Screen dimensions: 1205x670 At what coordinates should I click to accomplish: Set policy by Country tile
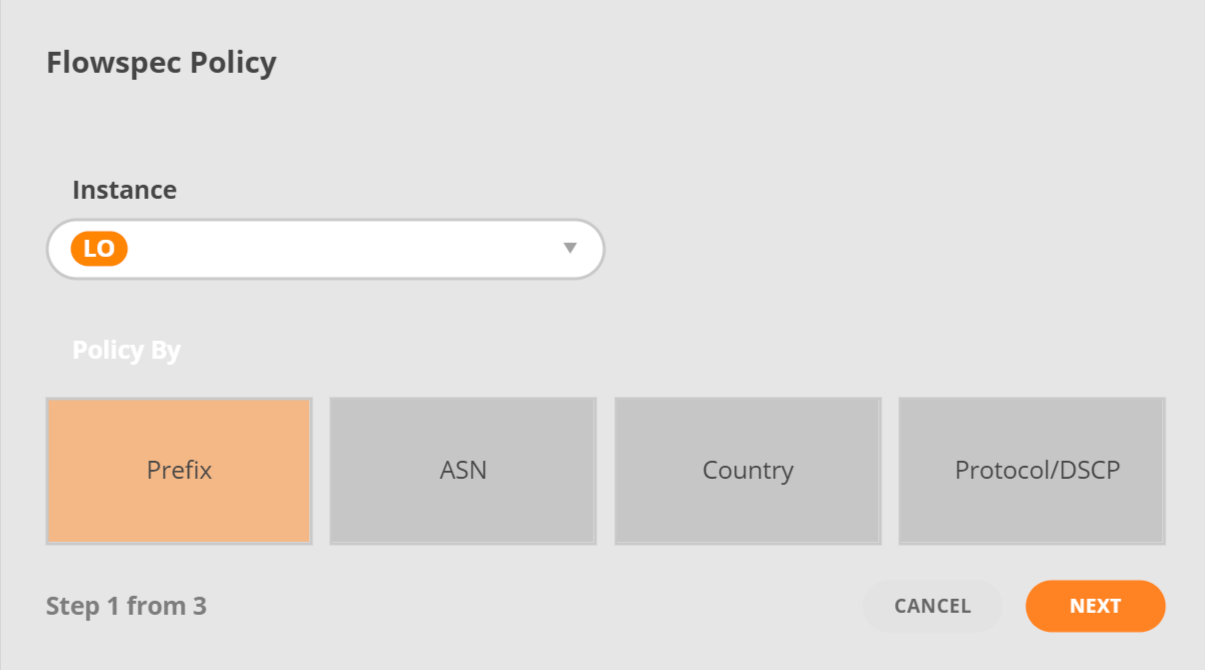click(748, 471)
